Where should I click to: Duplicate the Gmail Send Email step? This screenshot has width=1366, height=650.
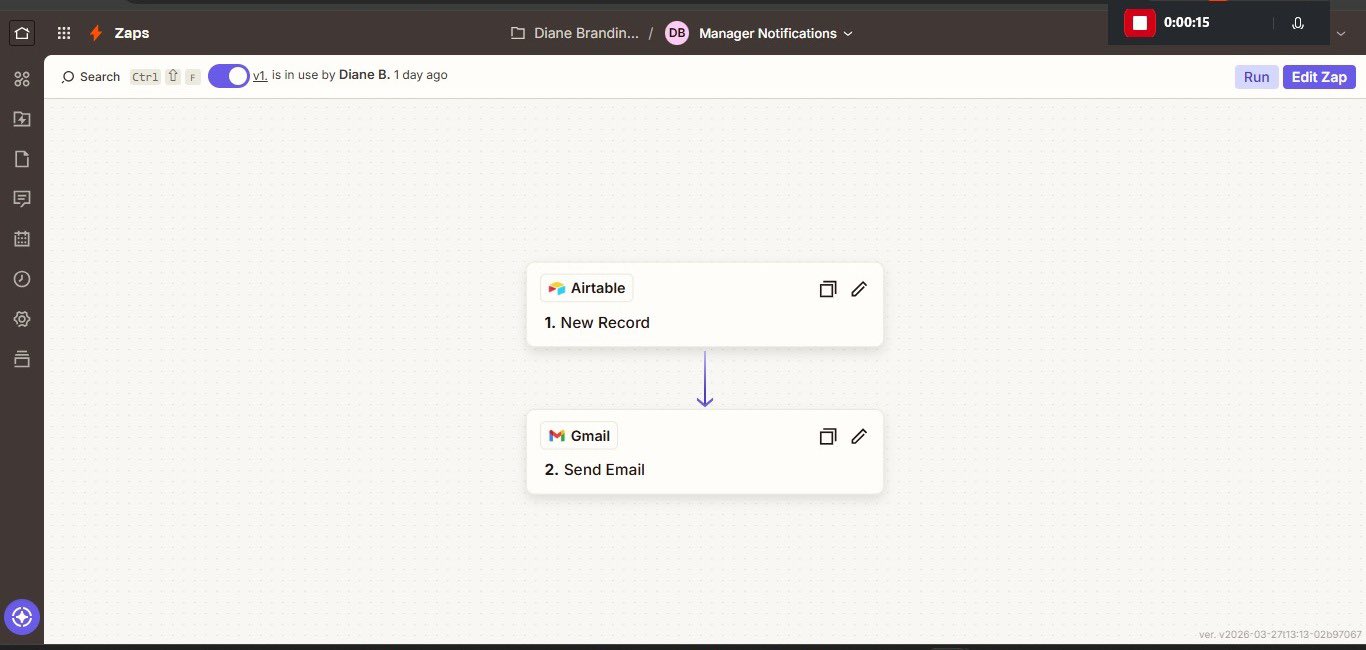coord(827,436)
